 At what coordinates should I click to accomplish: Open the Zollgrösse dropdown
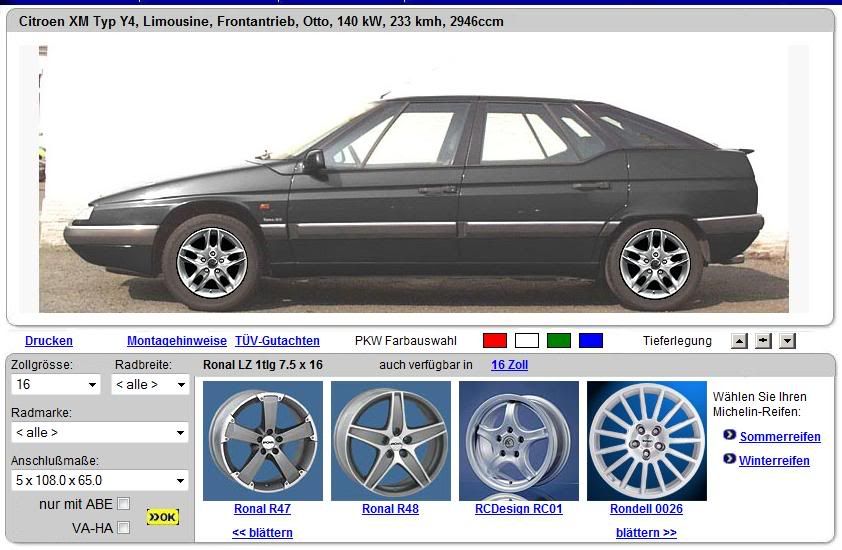click(x=55, y=385)
